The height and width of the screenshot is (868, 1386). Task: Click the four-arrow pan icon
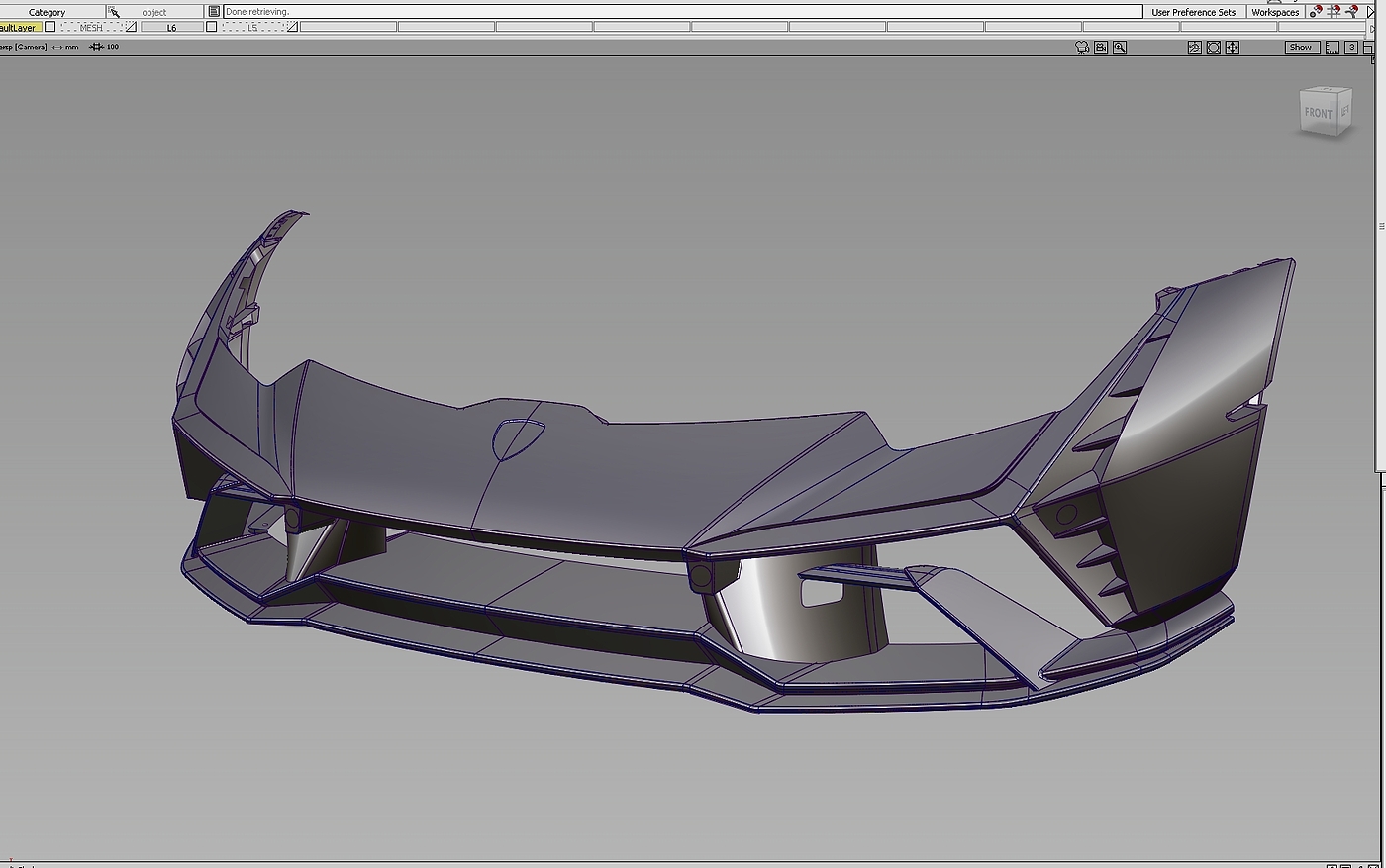[1233, 48]
